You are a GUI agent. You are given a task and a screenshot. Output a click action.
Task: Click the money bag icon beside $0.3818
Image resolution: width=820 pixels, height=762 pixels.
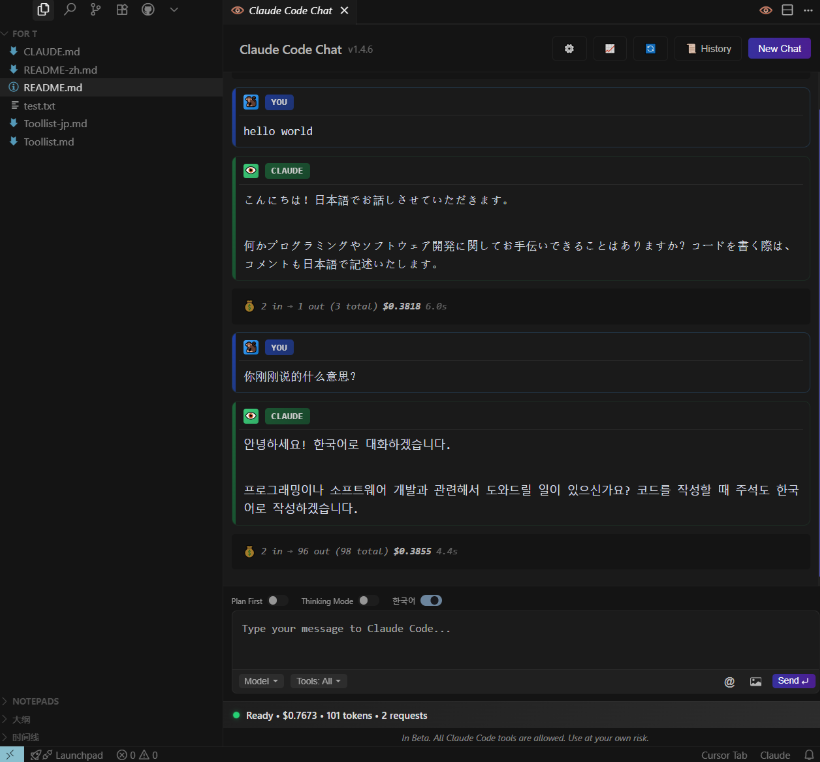(x=249, y=306)
